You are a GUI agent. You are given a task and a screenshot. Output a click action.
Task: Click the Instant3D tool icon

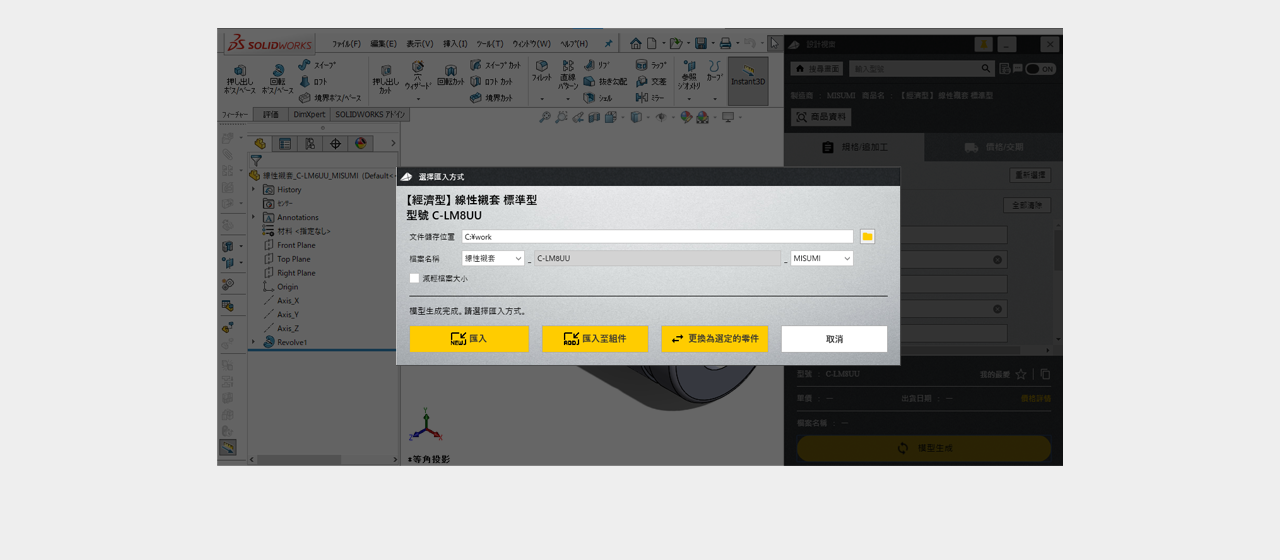click(x=748, y=80)
